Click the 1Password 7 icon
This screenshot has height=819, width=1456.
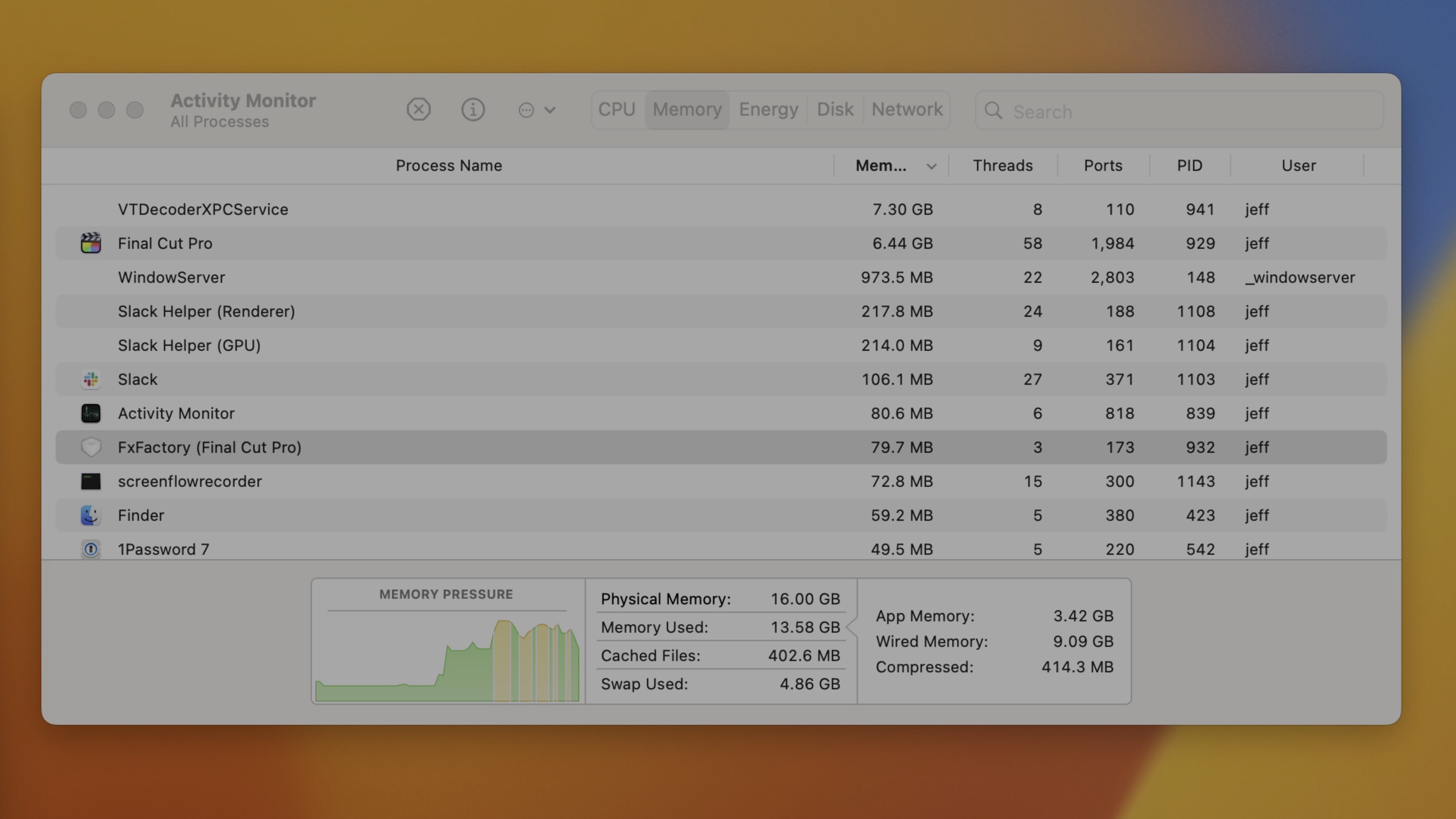click(91, 549)
